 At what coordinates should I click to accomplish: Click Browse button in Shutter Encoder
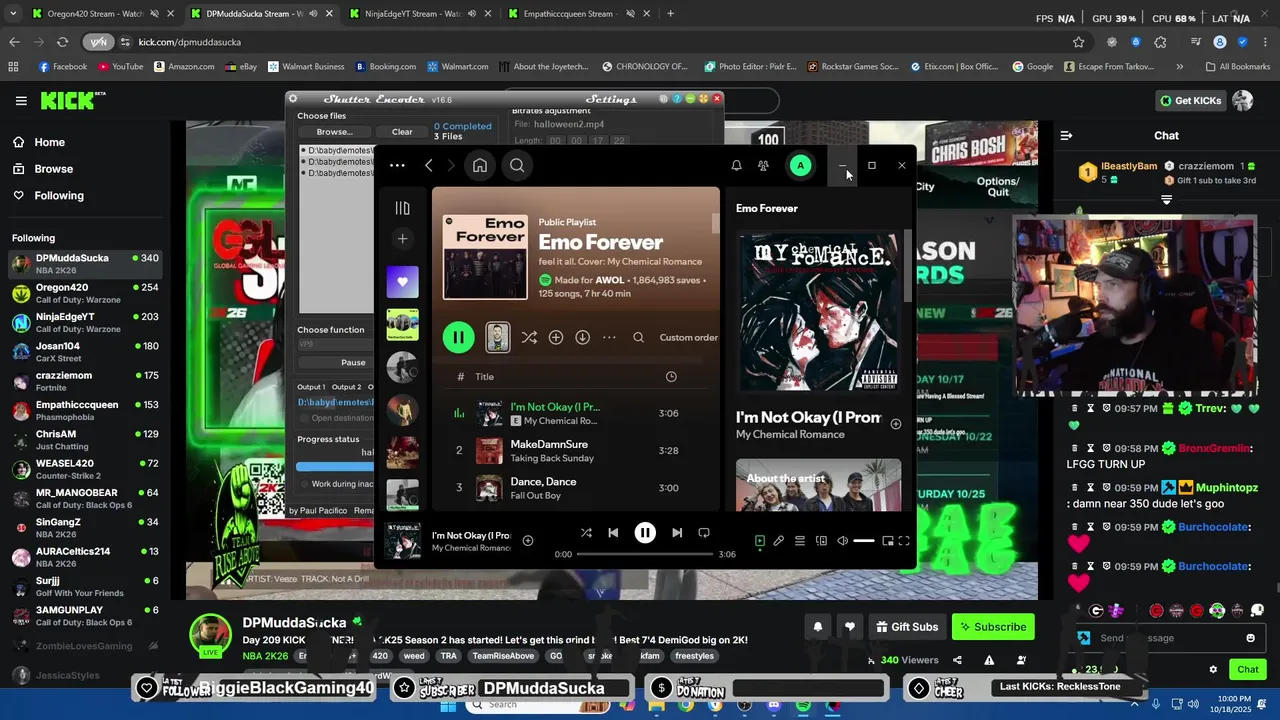tap(334, 132)
